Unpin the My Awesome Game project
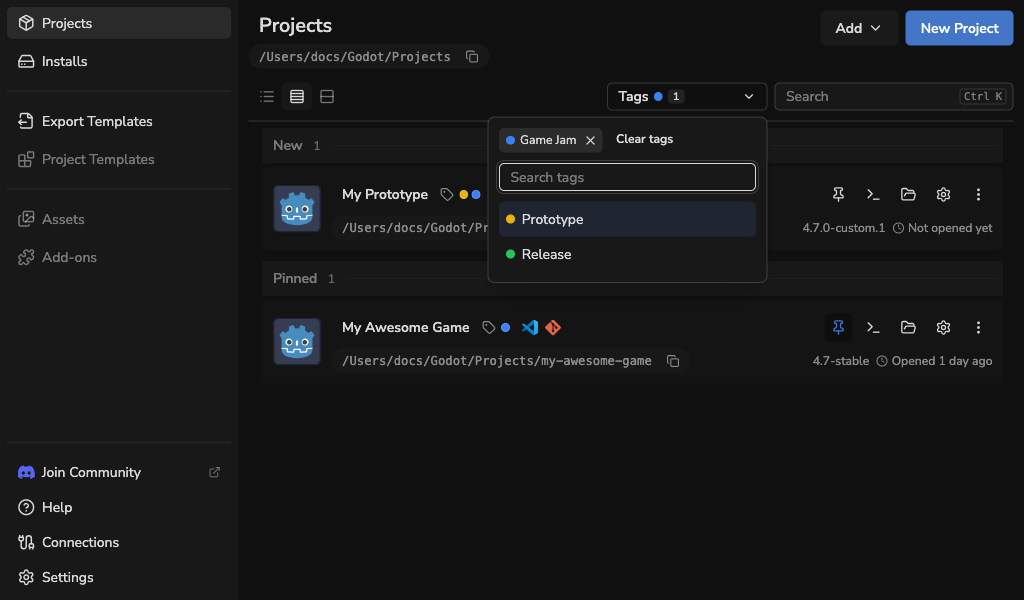1024x600 pixels. pyautogui.click(x=838, y=327)
